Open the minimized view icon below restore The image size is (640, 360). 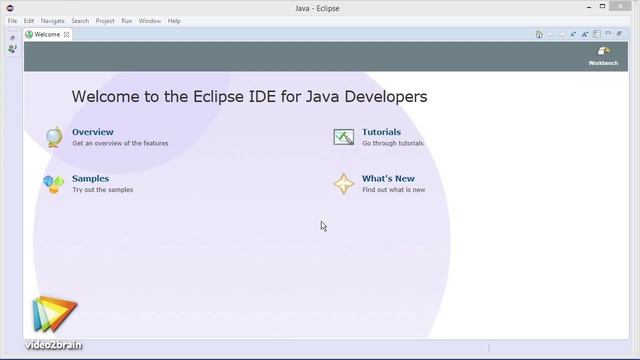click(x=12, y=49)
